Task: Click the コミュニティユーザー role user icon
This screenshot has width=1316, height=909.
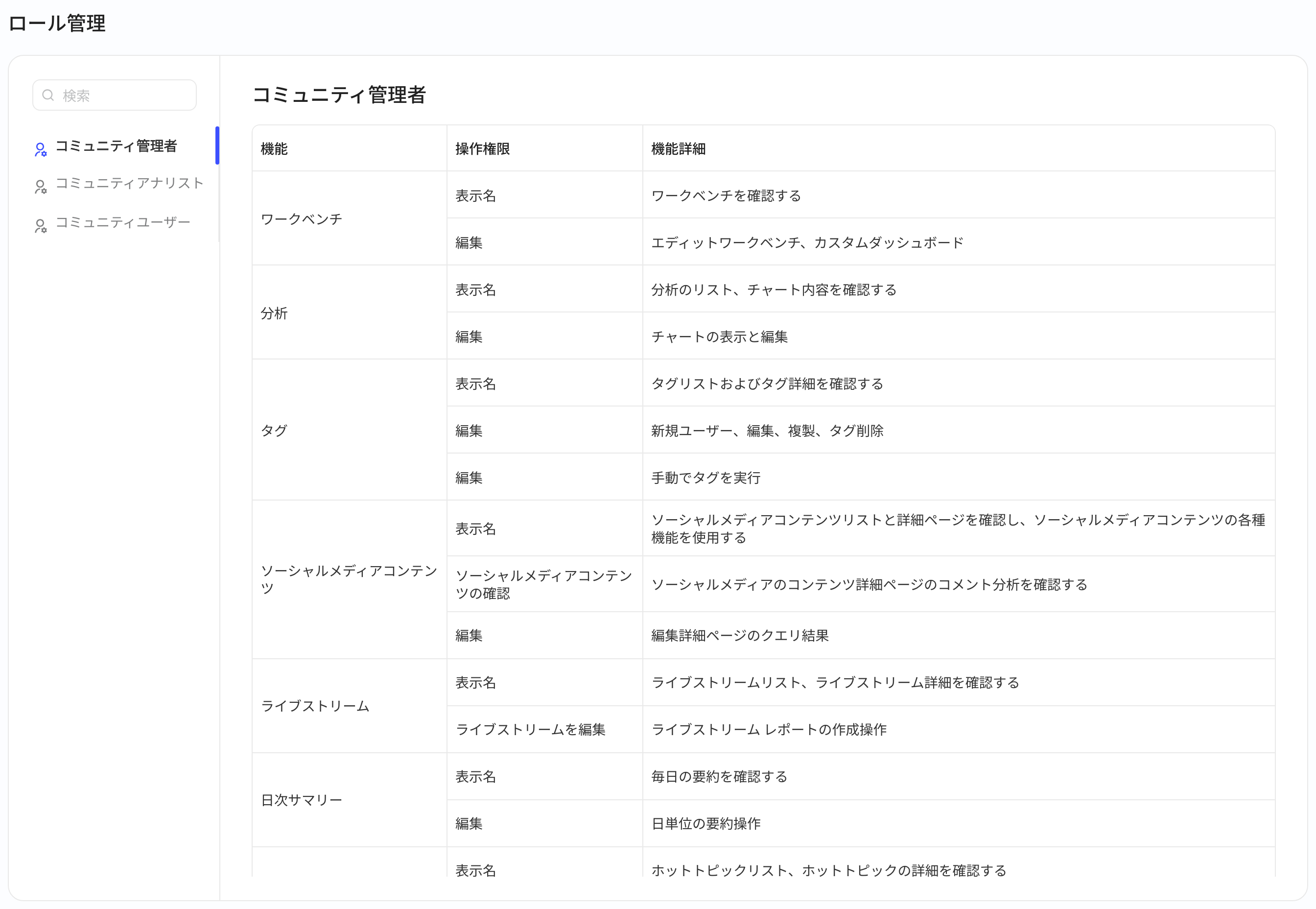Action: [x=41, y=226]
